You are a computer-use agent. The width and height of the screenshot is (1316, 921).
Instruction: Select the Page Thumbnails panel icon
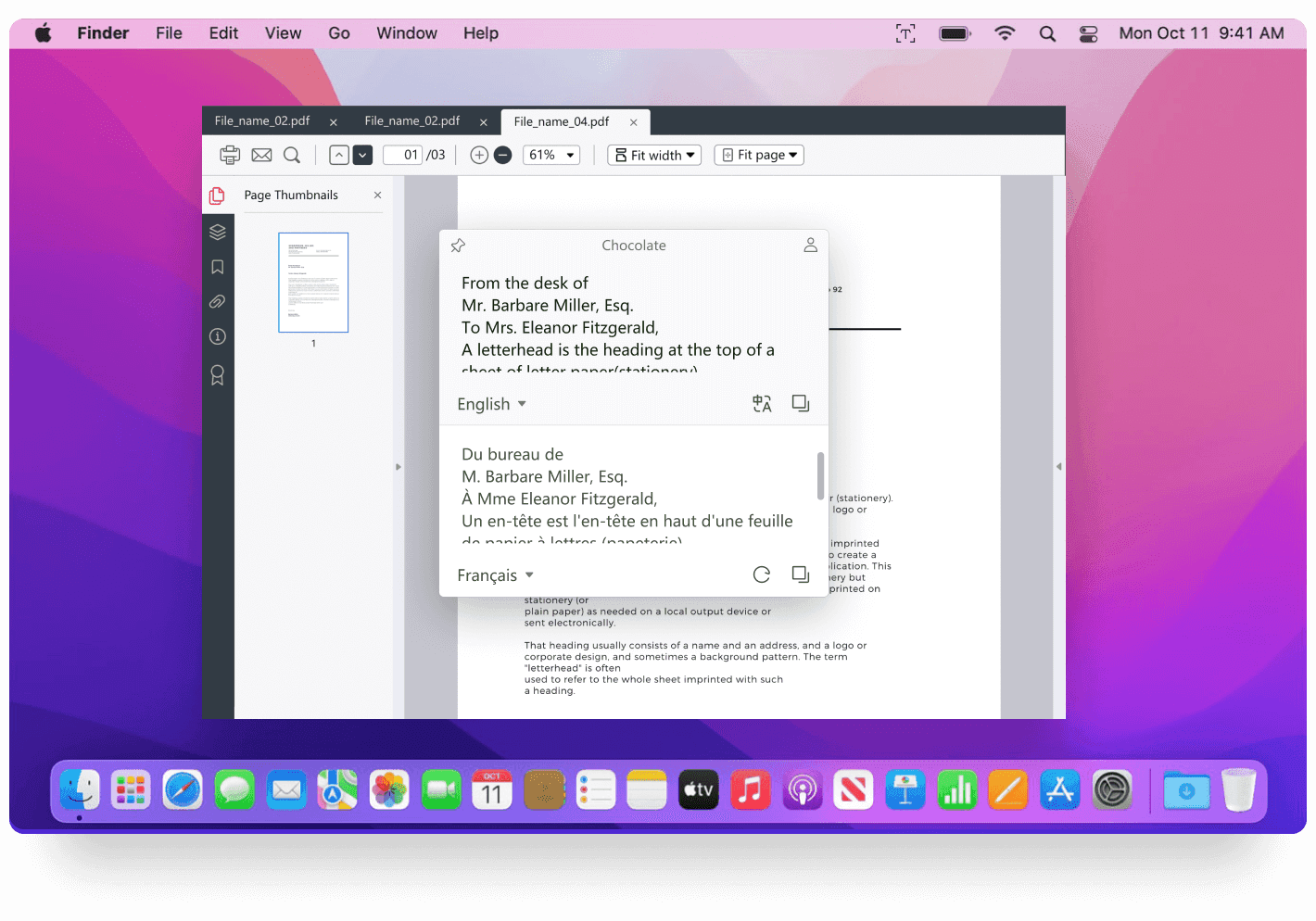[x=218, y=196]
